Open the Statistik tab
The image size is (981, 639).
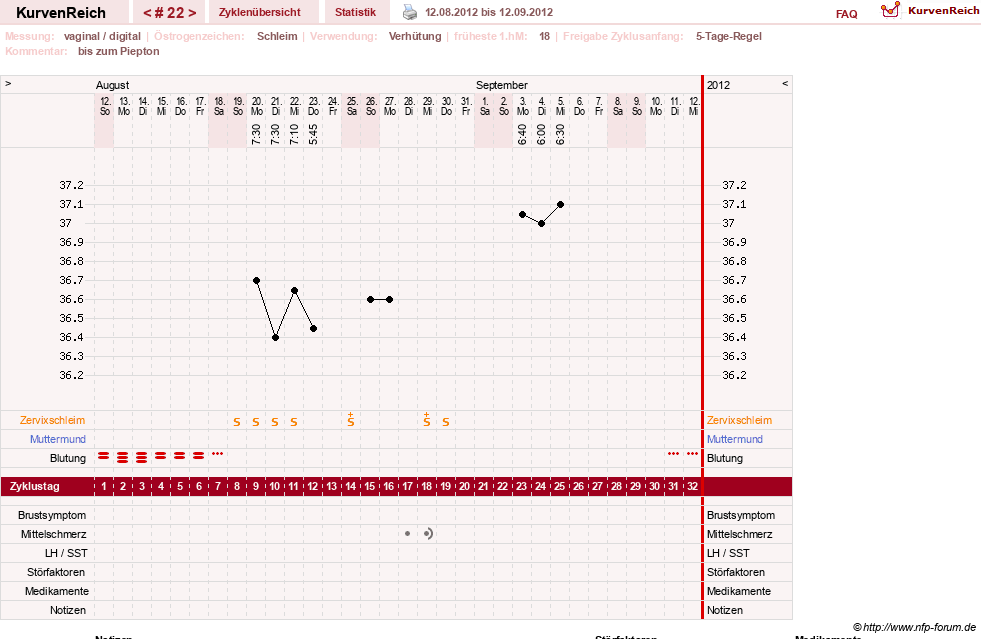355,12
